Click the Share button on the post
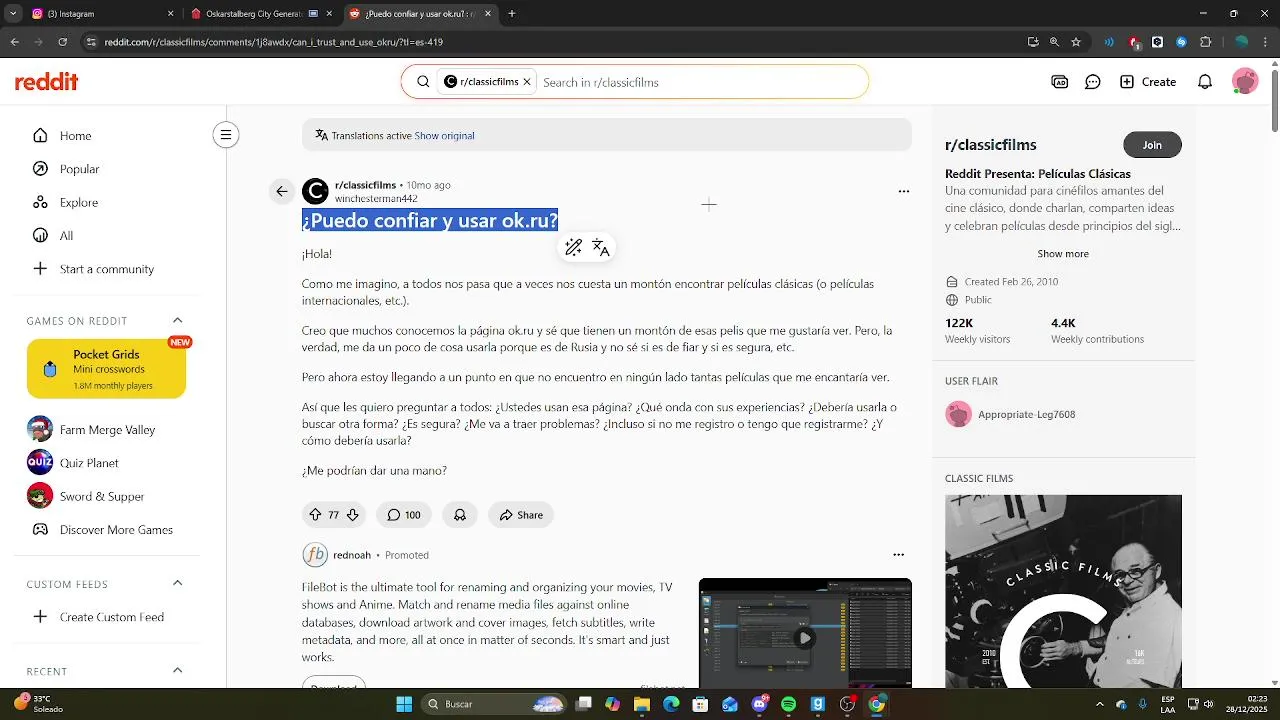The width and height of the screenshot is (1280, 720). point(521,515)
